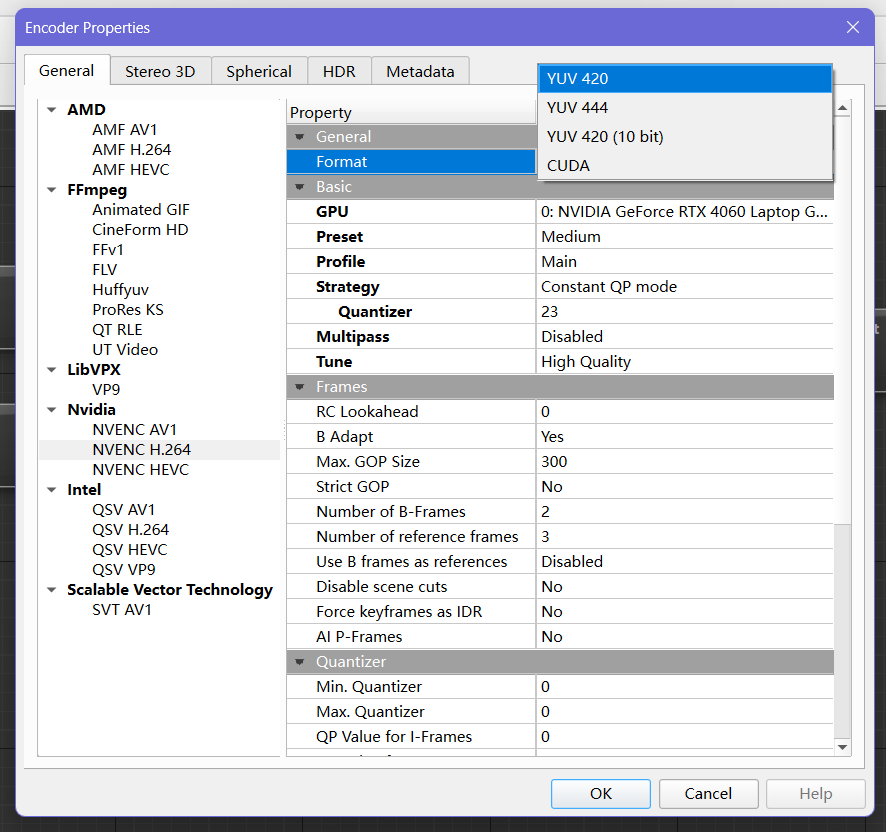886x832 pixels.
Task: Open the HDR tab
Action: [339, 71]
